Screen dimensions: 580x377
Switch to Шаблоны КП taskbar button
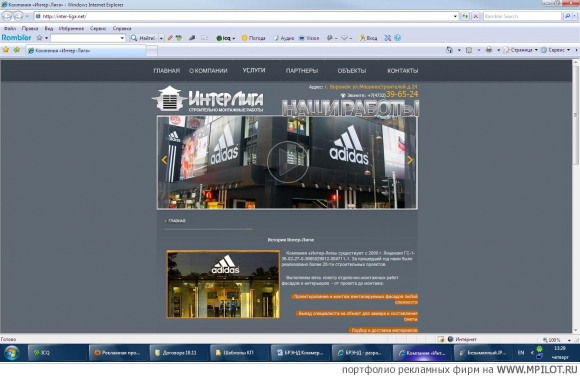(239, 353)
